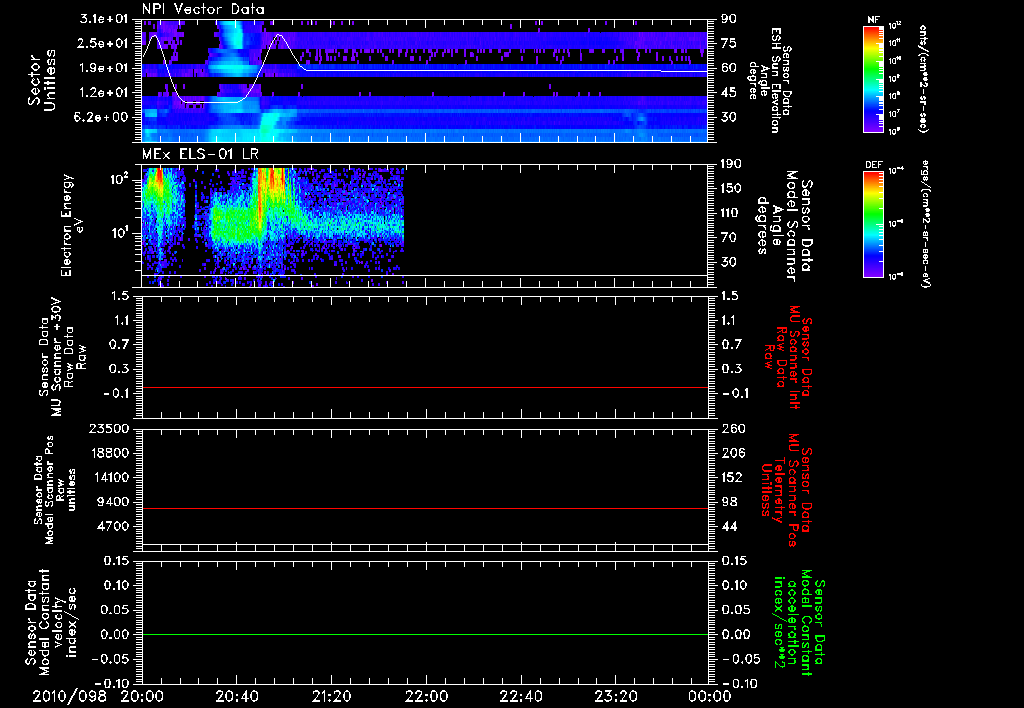1024x708 pixels.
Task: Select the 'Sector Unitless' axis label
Action: click(x=42, y=80)
